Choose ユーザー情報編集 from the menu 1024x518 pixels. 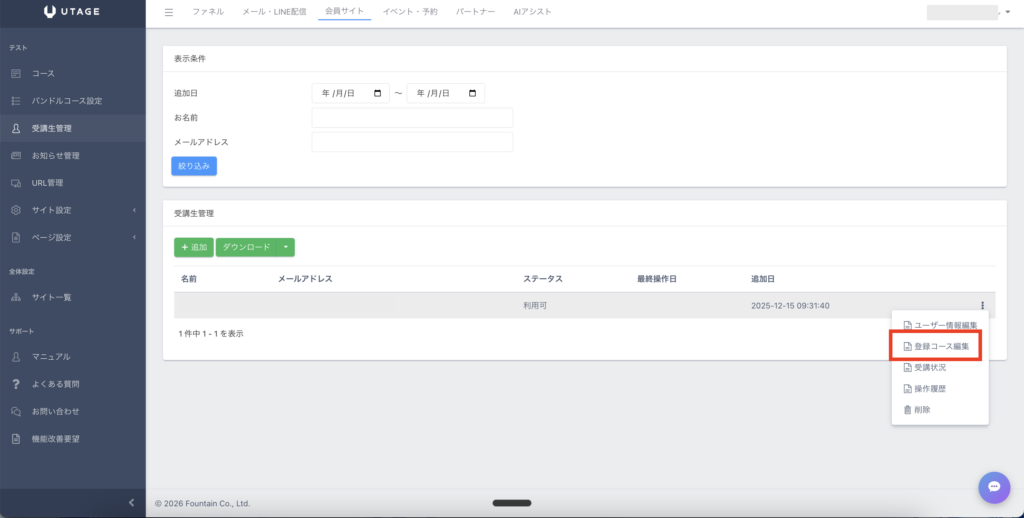pyautogui.click(x=940, y=325)
